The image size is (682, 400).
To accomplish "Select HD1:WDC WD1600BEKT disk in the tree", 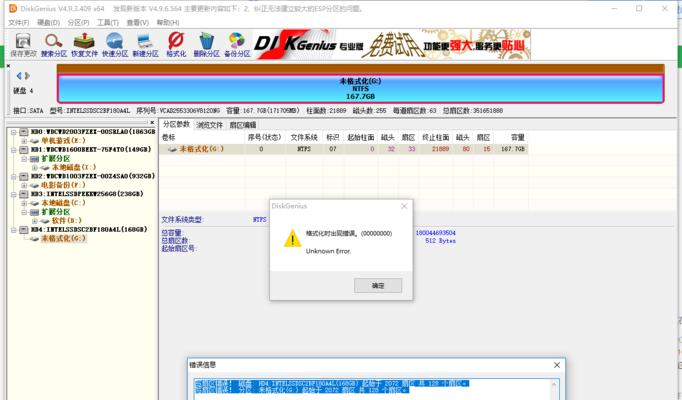I will (91, 150).
